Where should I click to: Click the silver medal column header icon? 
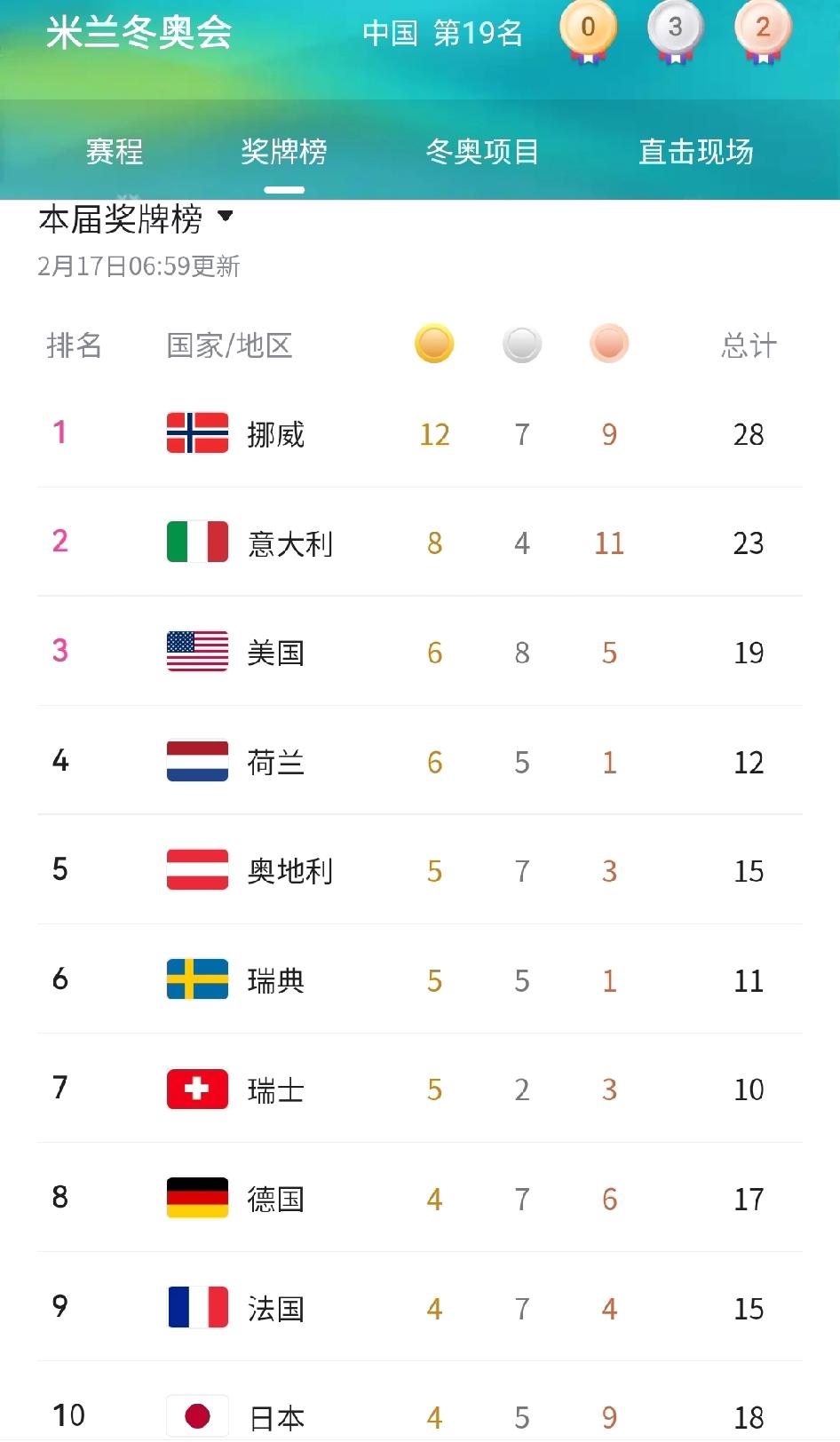(x=522, y=344)
